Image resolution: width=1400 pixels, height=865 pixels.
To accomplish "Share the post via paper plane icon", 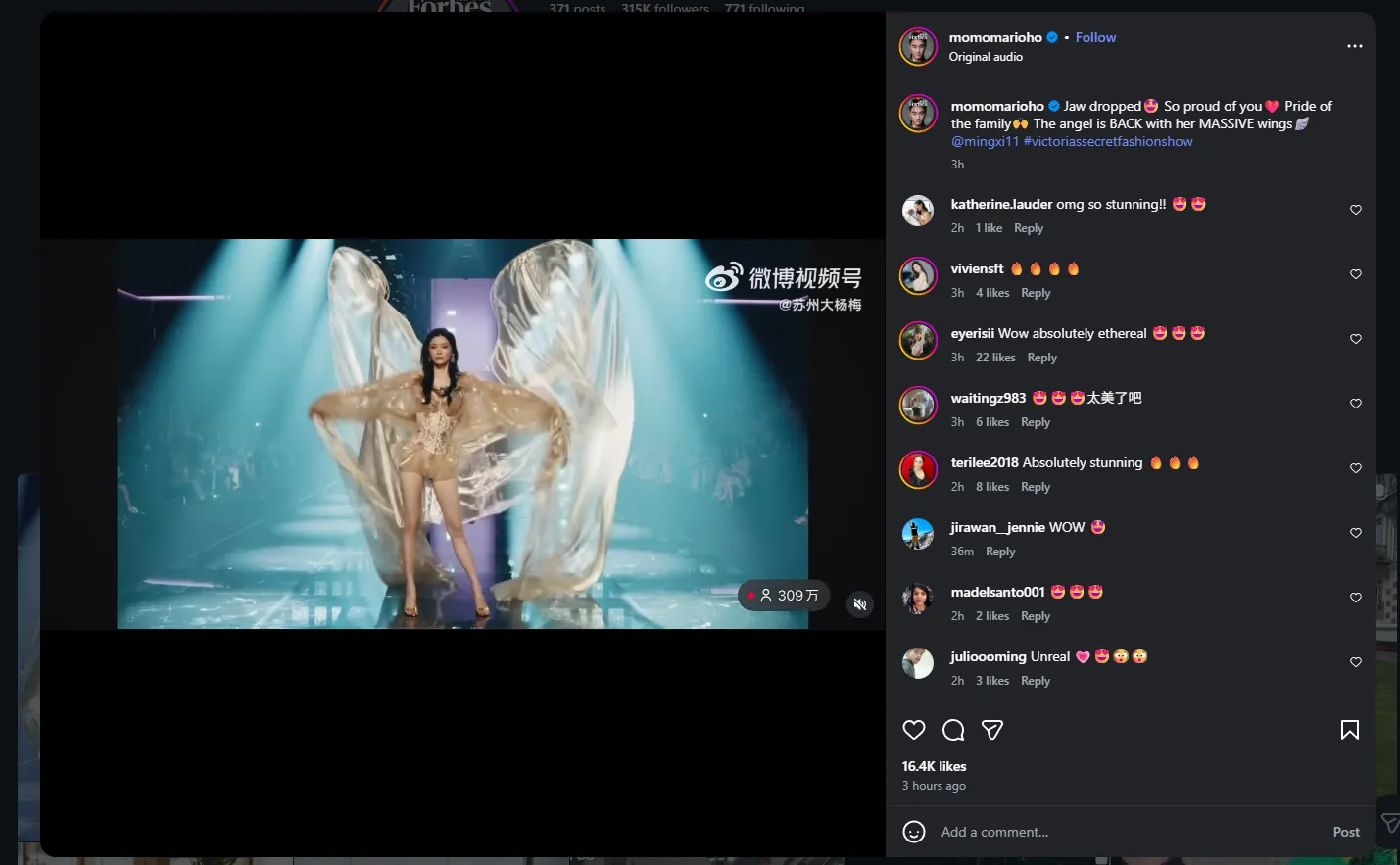I will coord(992,730).
